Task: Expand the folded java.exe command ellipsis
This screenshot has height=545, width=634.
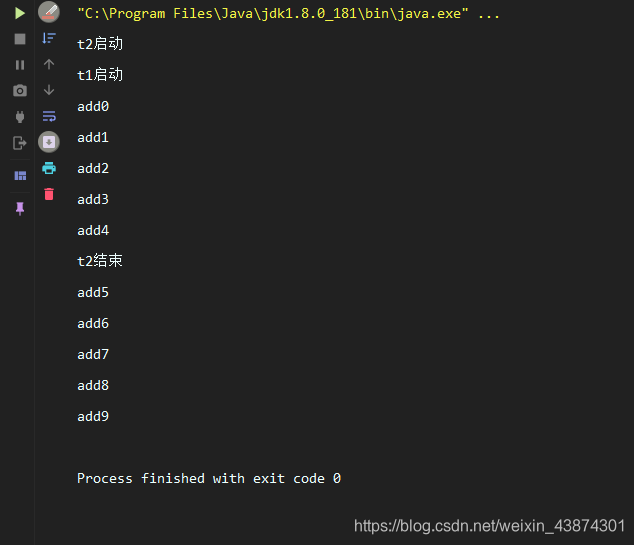Action: (488, 14)
